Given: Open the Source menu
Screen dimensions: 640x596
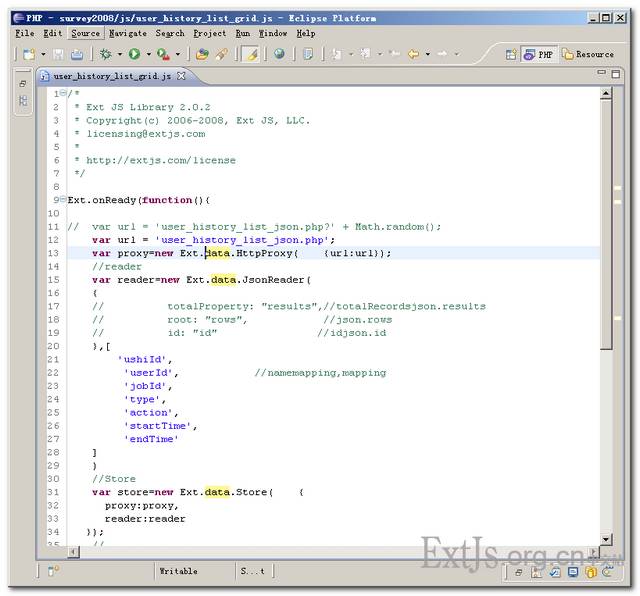Looking at the screenshot, I should [x=86, y=33].
